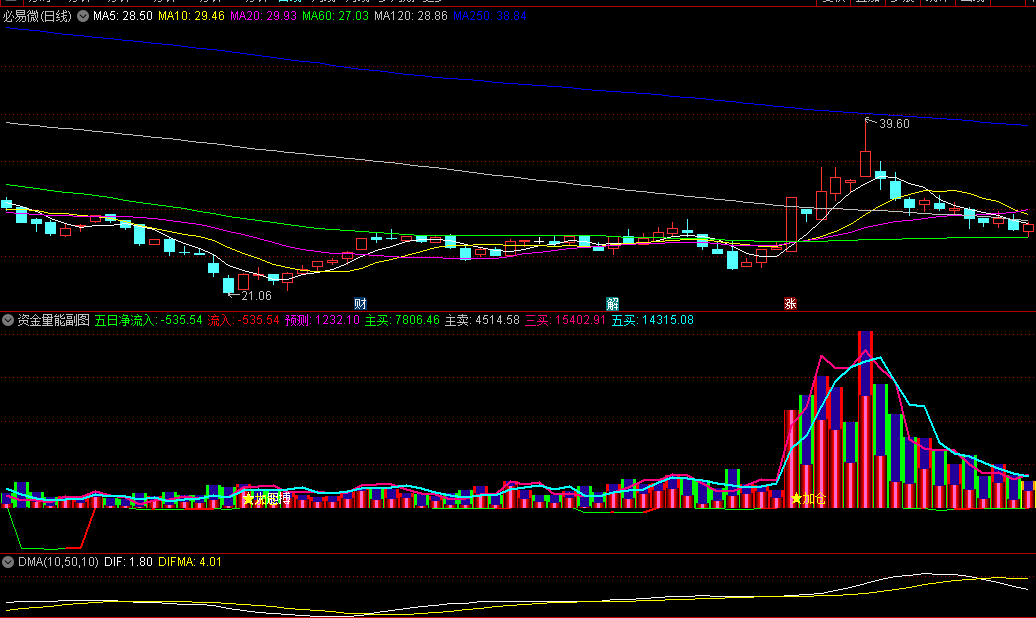Click the 39.60 high price marker
The width and height of the screenshot is (1036, 618).
(x=894, y=124)
